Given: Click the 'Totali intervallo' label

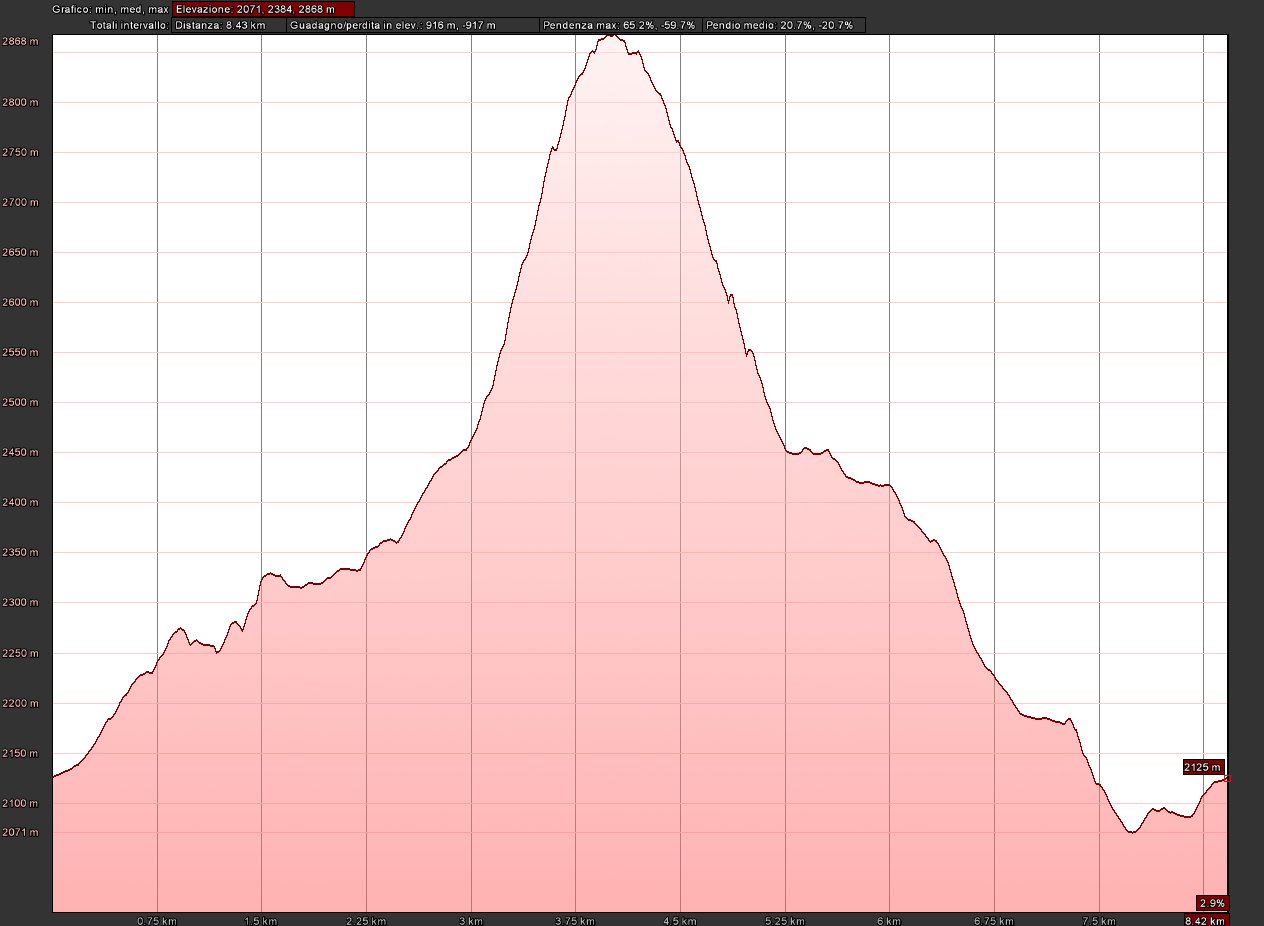Looking at the screenshot, I should [129, 25].
